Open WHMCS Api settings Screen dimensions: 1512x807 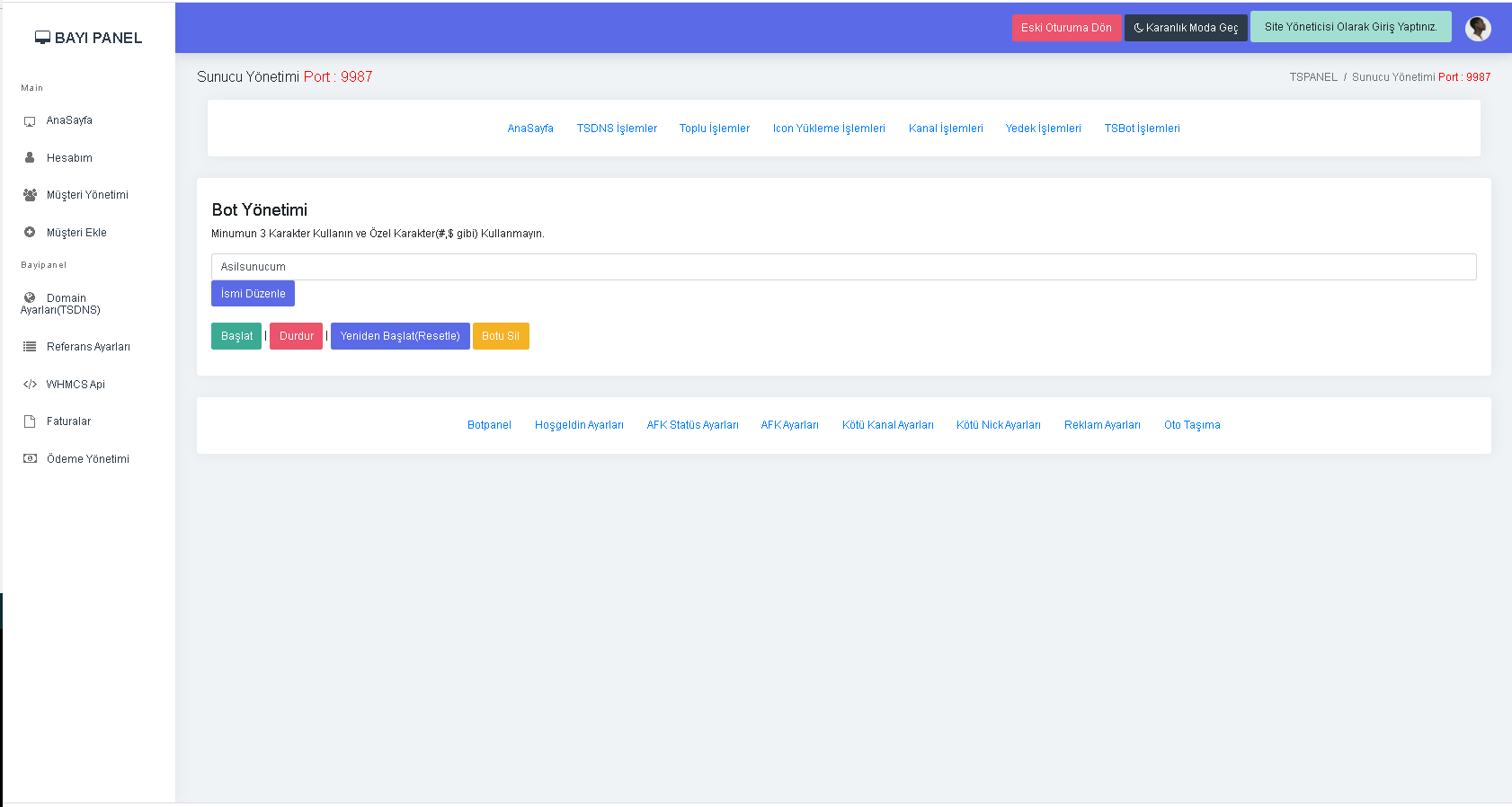click(x=76, y=385)
